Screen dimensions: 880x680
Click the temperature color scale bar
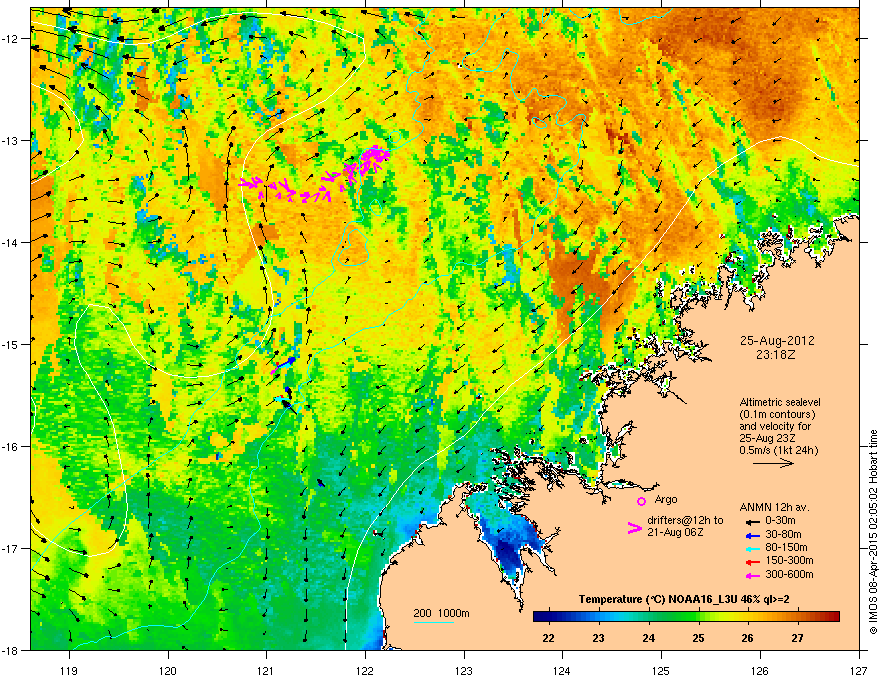pos(686,617)
